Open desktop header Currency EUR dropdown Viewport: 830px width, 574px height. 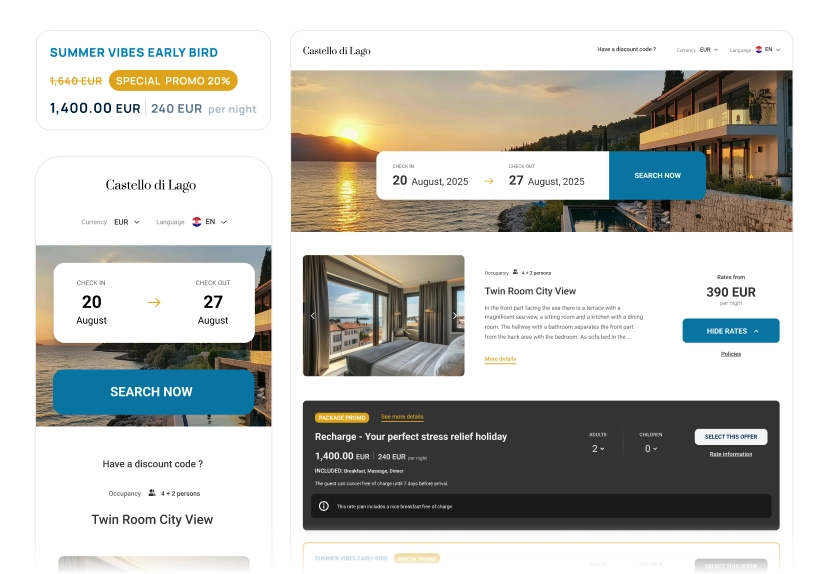click(709, 50)
